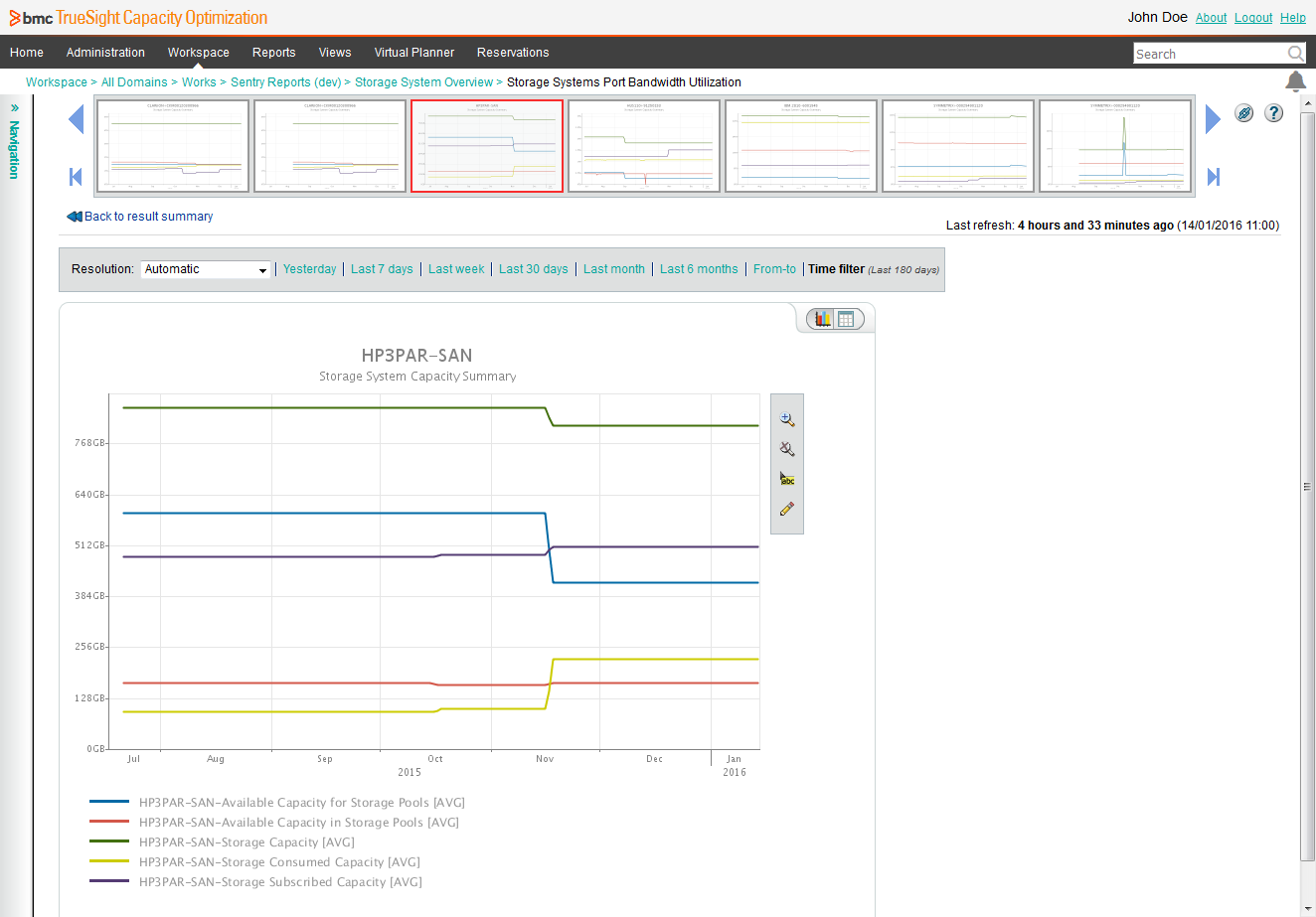Open the Reports menu
The width and height of the screenshot is (1316, 917).
coord(274,53)
